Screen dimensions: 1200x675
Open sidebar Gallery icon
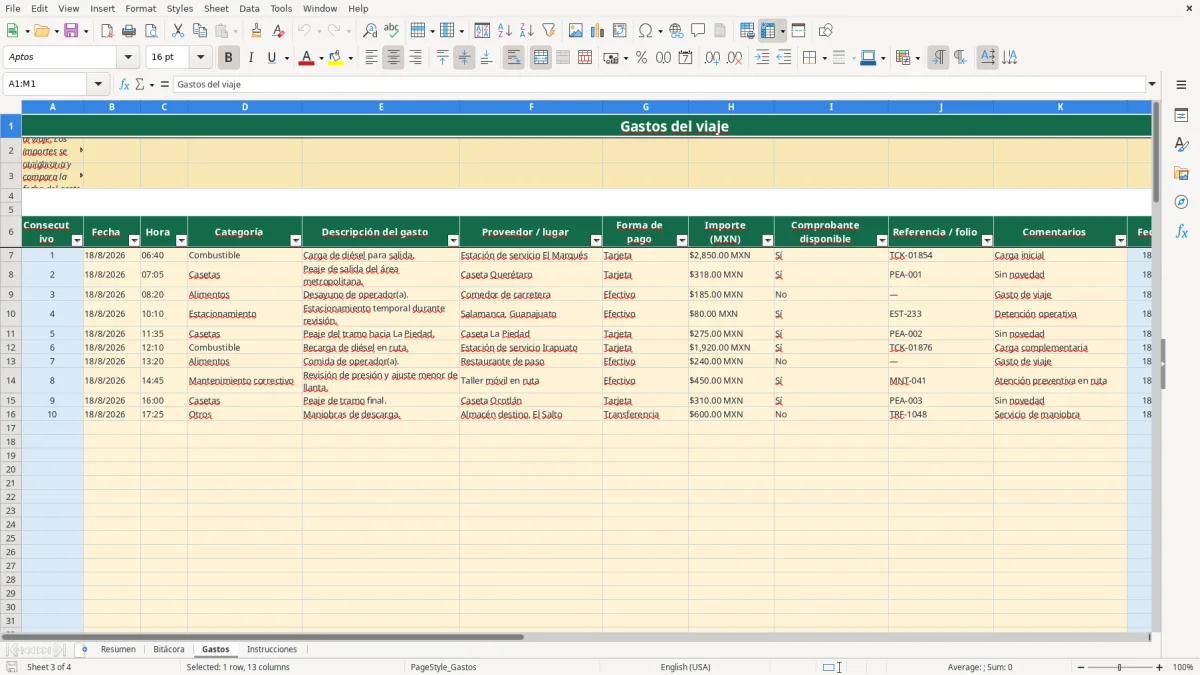coord(1181,174)
